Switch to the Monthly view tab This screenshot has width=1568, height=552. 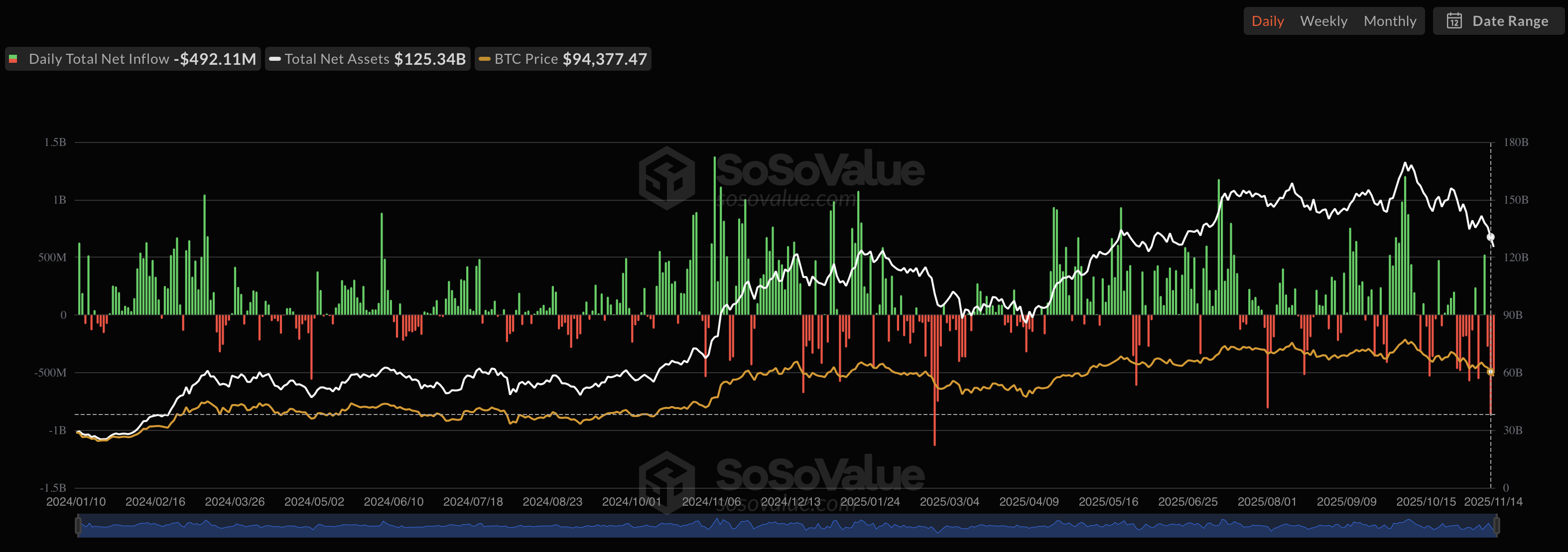pos(1390,21)
